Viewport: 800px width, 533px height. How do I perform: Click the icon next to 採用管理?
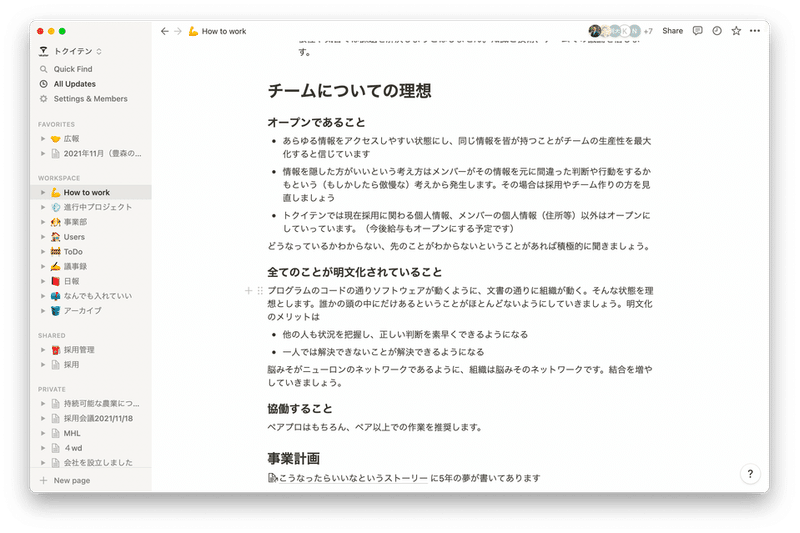pos(56,350)
